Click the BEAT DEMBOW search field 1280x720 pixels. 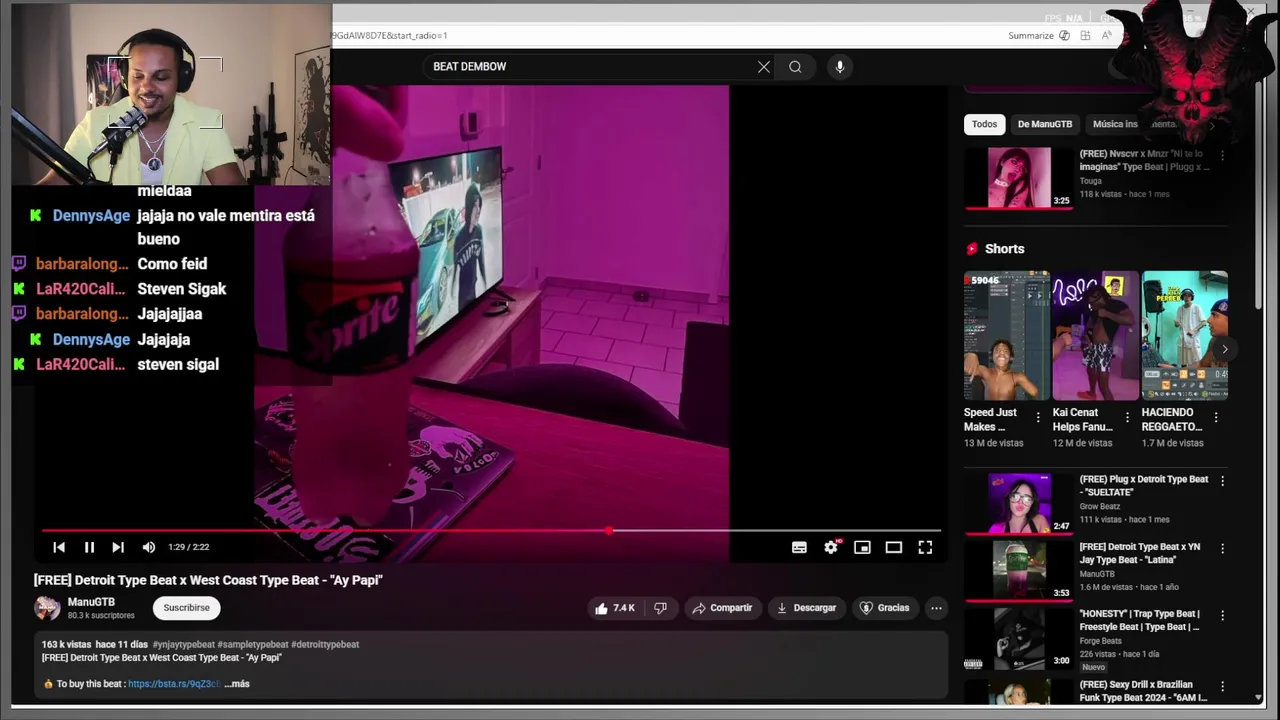[590, 67]
